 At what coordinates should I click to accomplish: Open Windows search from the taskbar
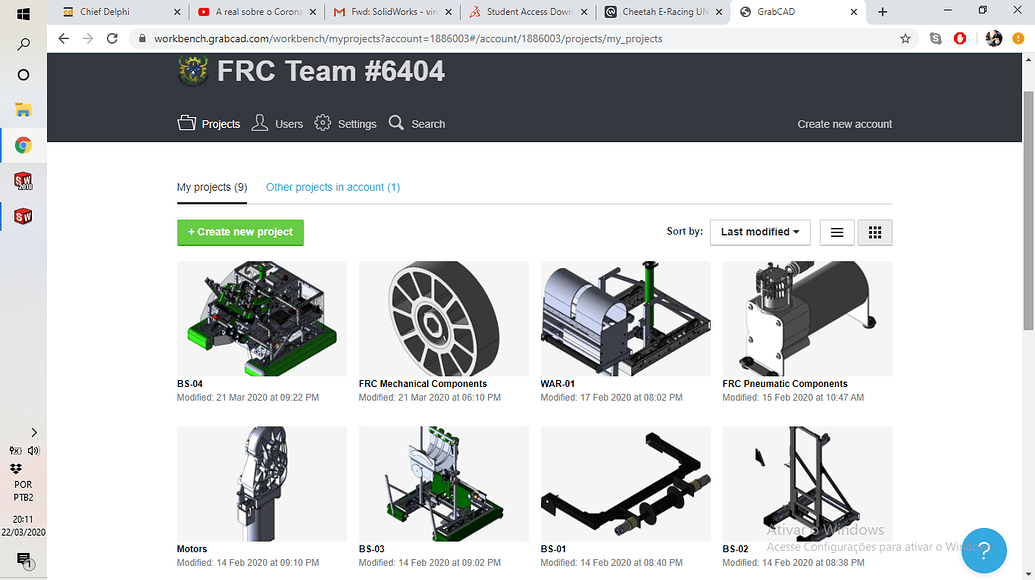tap(23, 44)
